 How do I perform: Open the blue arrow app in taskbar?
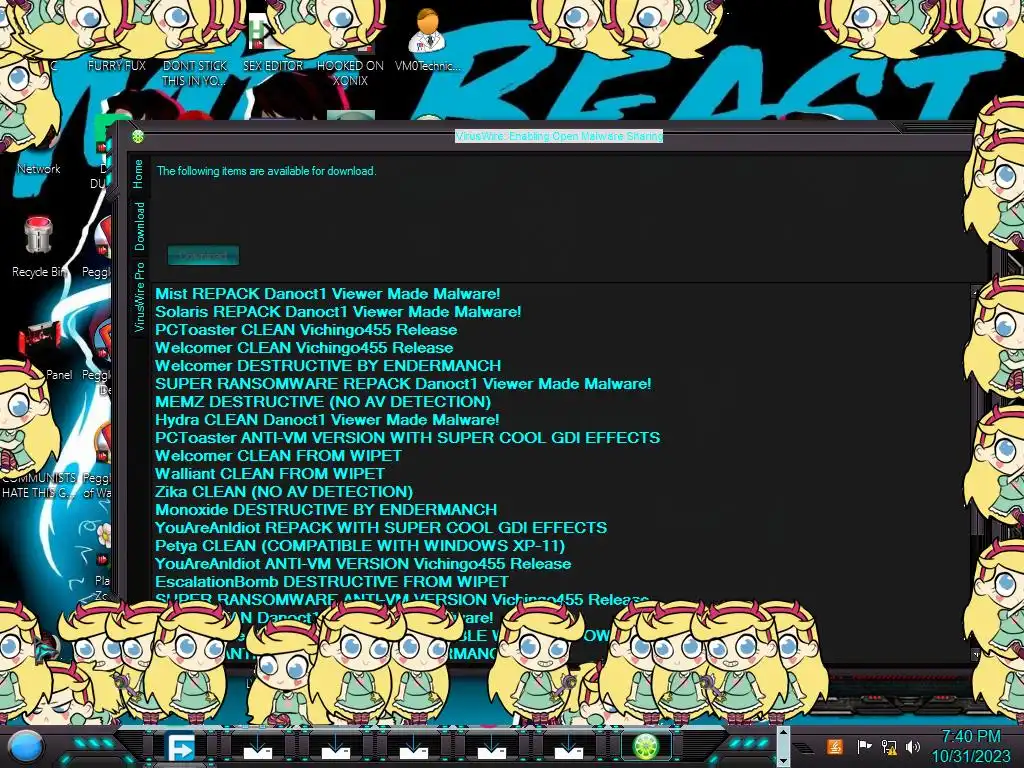(x=180, y=747)
